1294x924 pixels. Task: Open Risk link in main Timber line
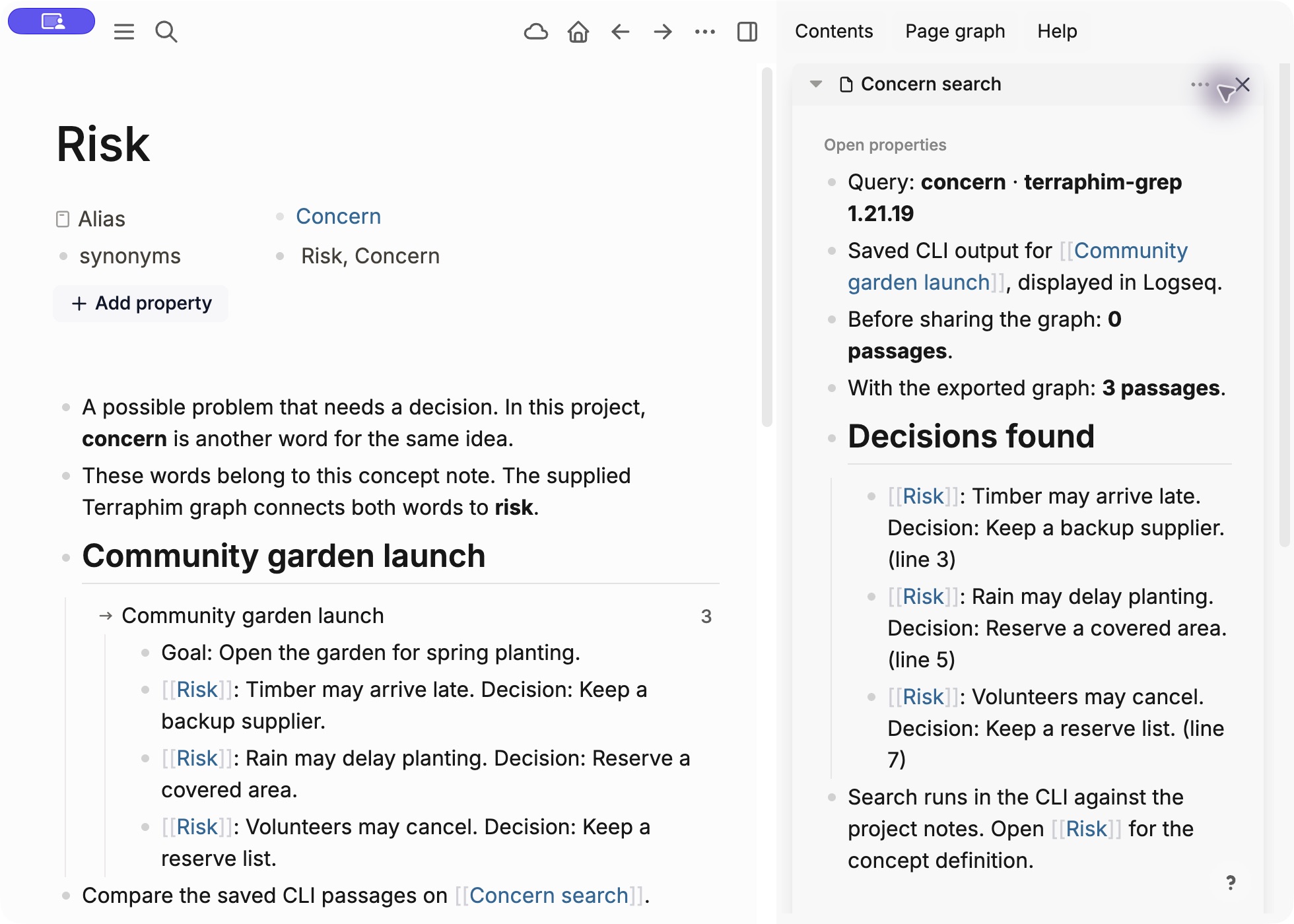(x=197, y=690)
